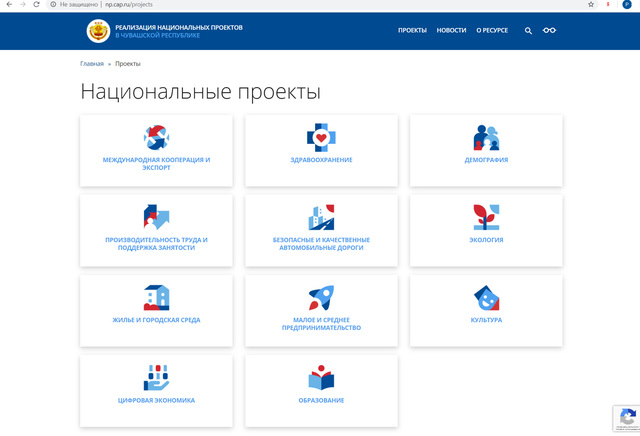Bookmark the page with the star icon
This screenshot has height=436, width=640.
[591, 5]
